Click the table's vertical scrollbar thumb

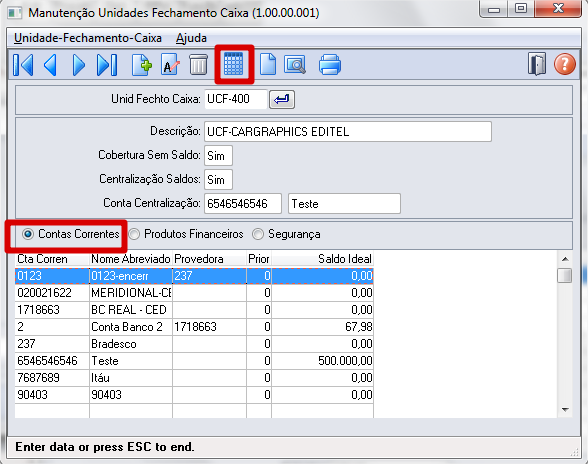coord(564,275)
